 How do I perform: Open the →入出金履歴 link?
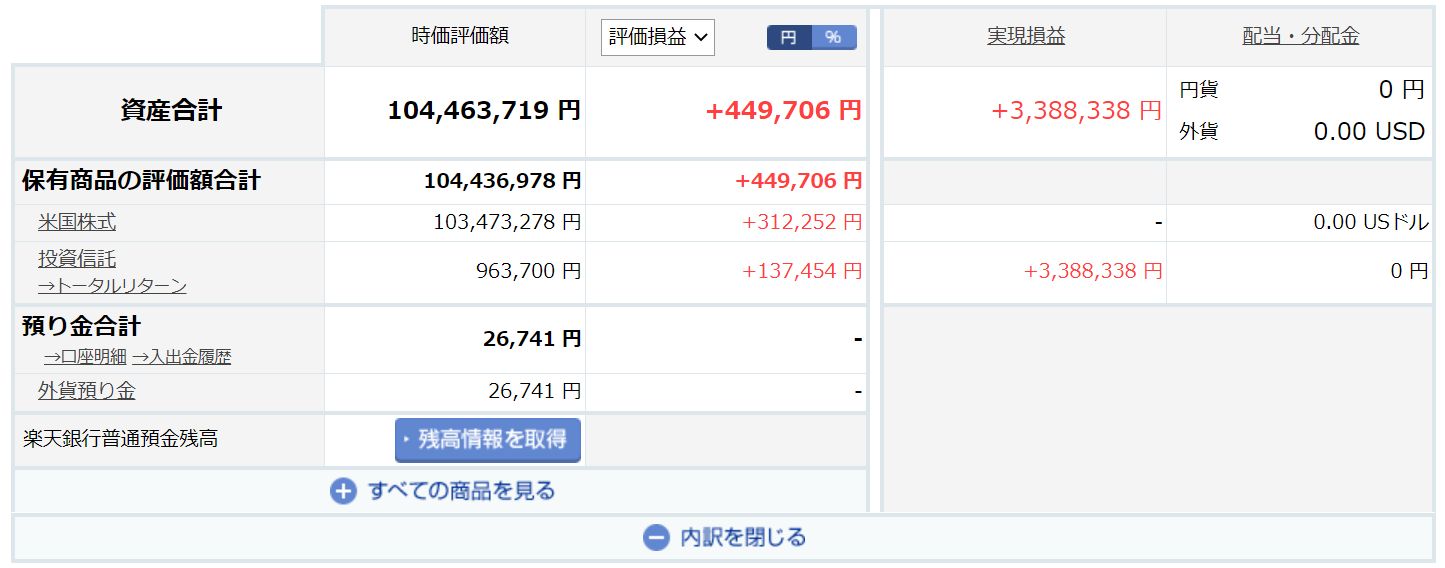pyautogui.click(x=181, y=356)
